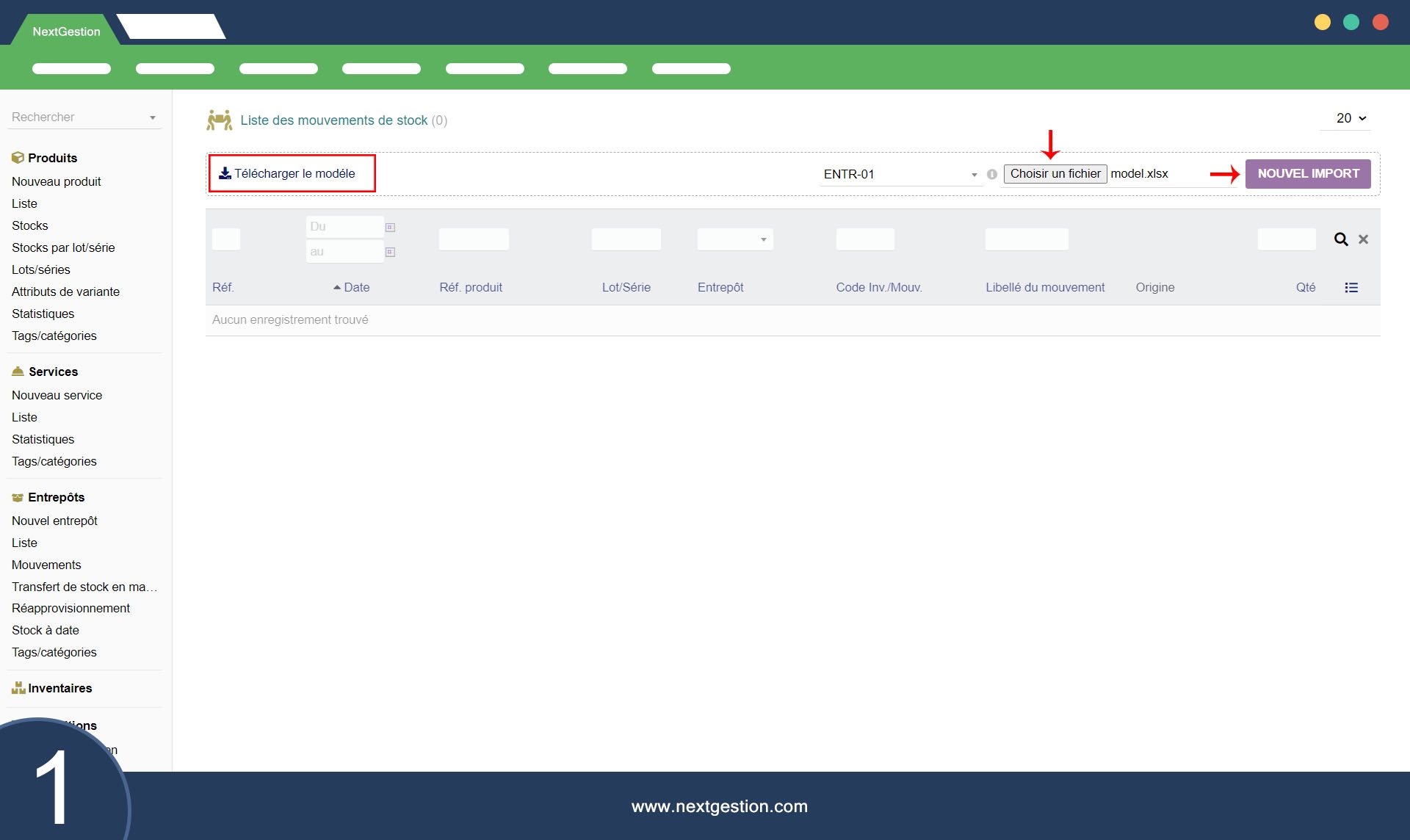This screenshot has width=1410, height=840.
Task: Switch to the NextGestion tab
Action: pyautogui.click(x=66, y=32)
